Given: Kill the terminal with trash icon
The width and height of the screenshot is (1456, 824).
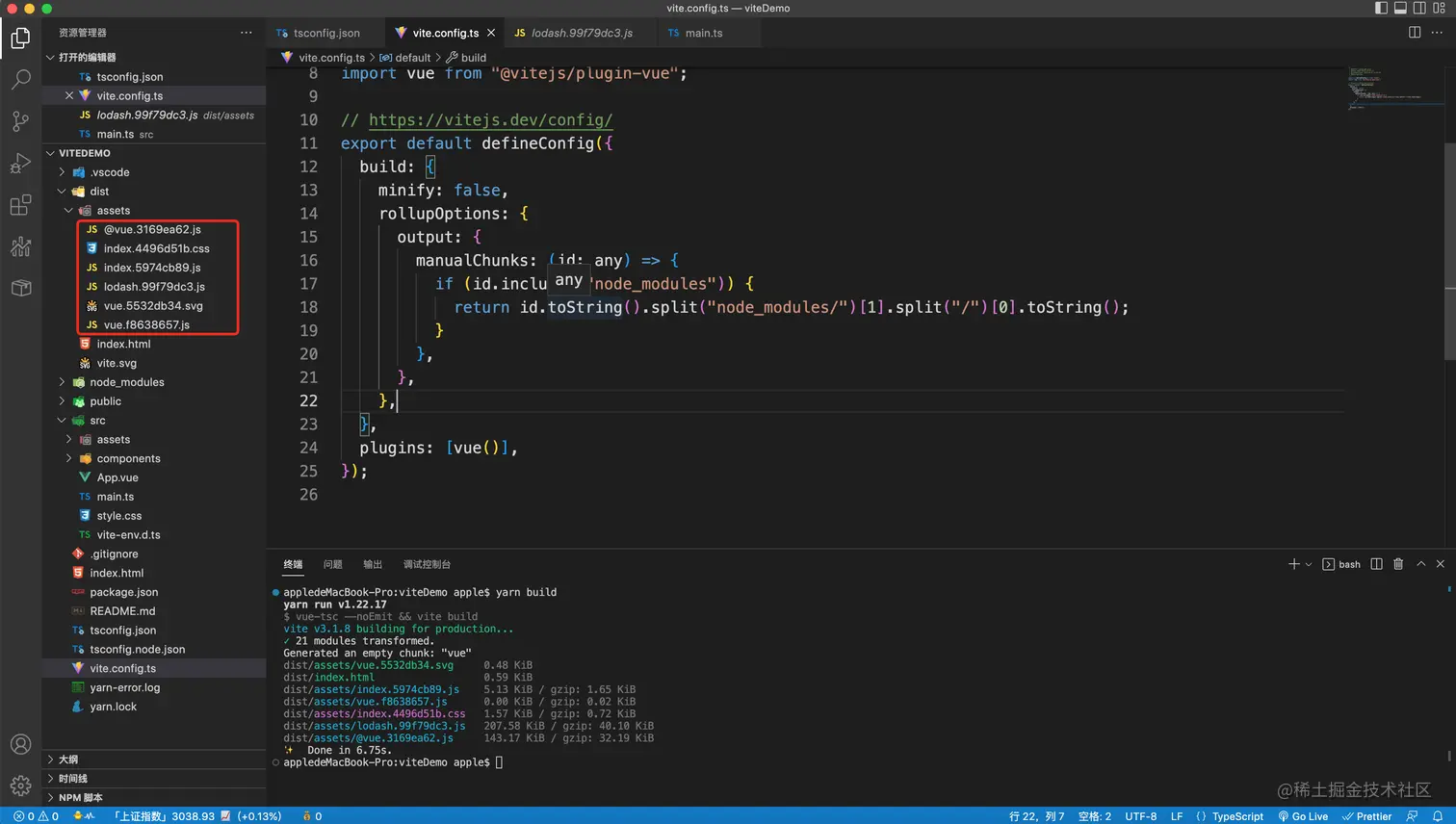Looking at the screenshot, I should [x=1398, y=564].
